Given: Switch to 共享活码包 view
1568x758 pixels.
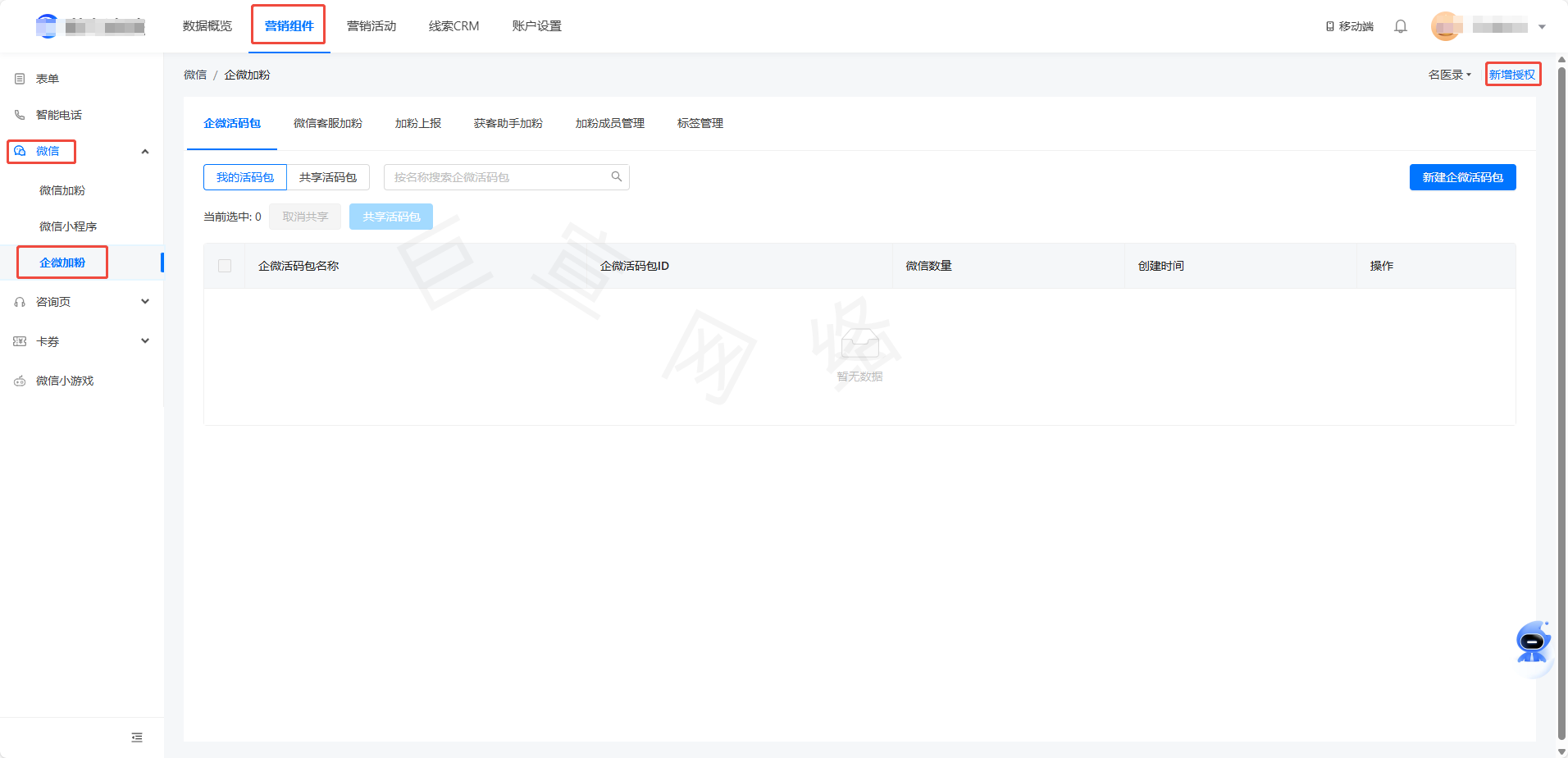Looking at the screenshot, I should 329,176.
